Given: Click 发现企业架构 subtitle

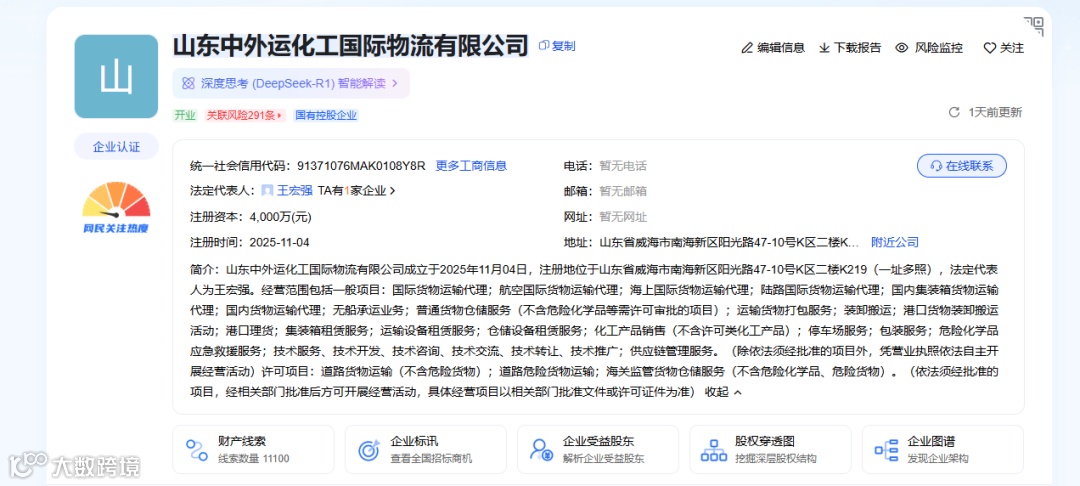Looking at the screenshot, I should tap(938, 459).
